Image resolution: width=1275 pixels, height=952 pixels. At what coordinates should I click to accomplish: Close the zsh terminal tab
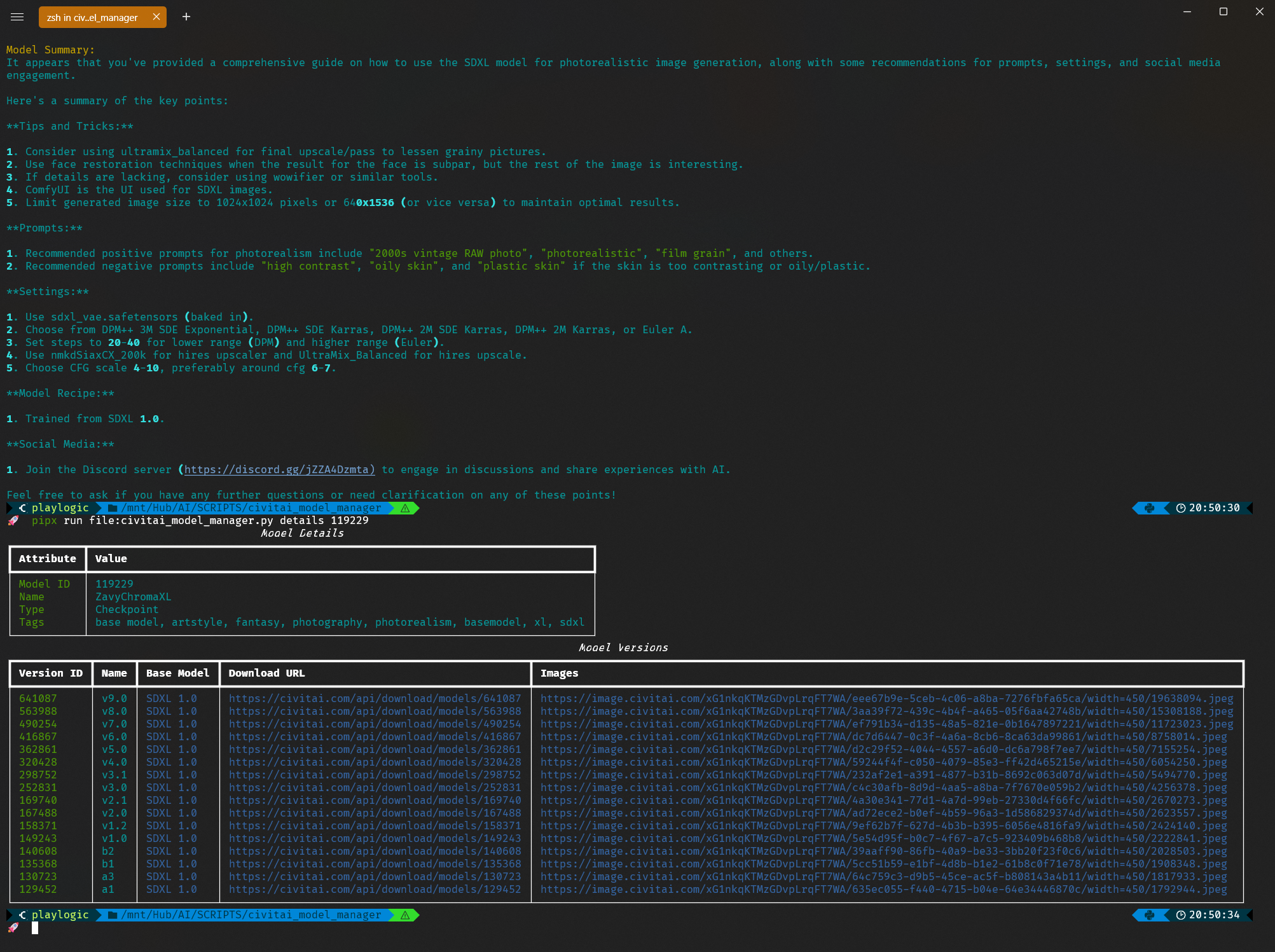point(156,17)
